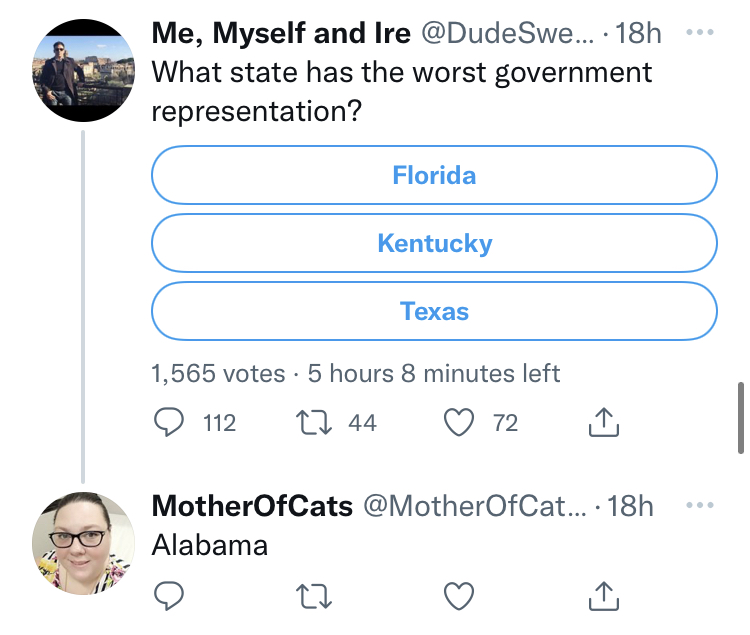
Task: Reply to the poll tweet with 112 comments
Action: tap(169, 422)
